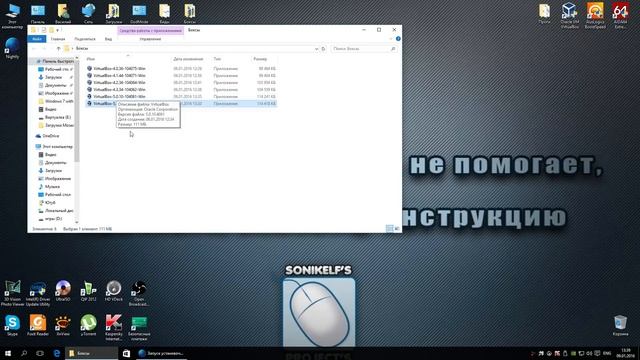Sort by the Date modified column header
The image size is (640, 360).
point(188,59)
